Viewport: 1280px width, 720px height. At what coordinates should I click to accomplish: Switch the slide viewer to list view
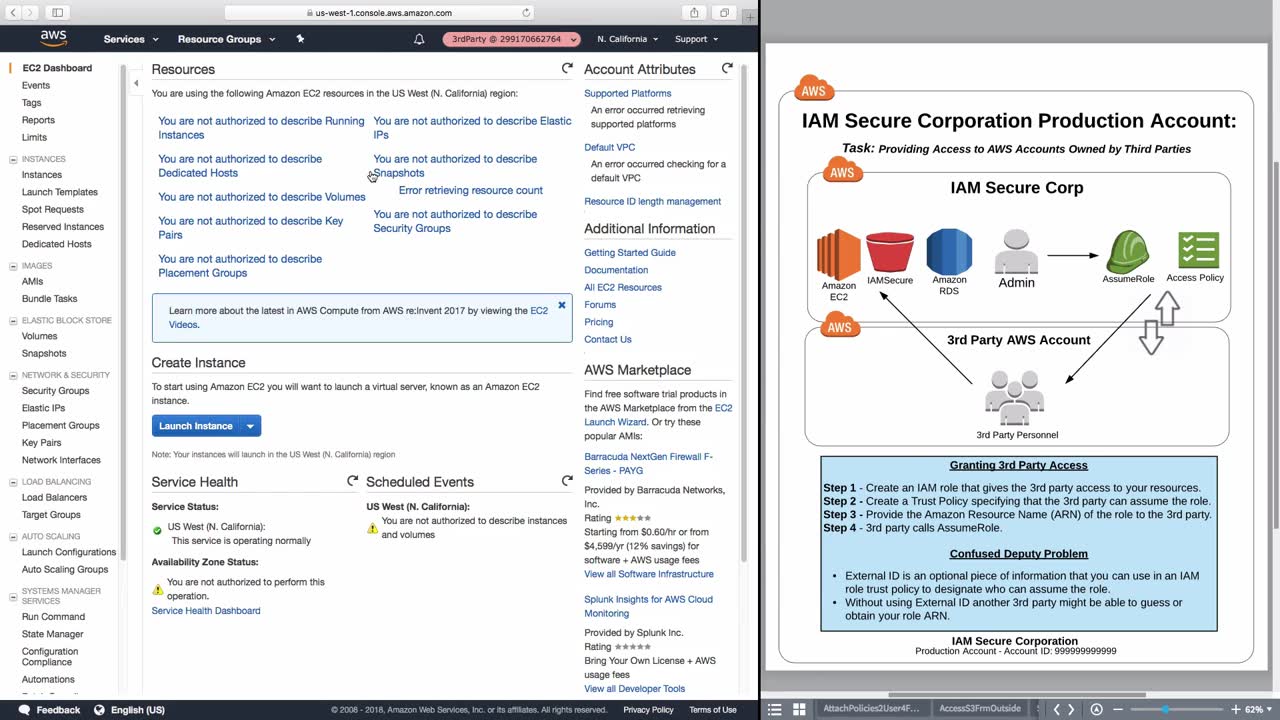[774, 709]
